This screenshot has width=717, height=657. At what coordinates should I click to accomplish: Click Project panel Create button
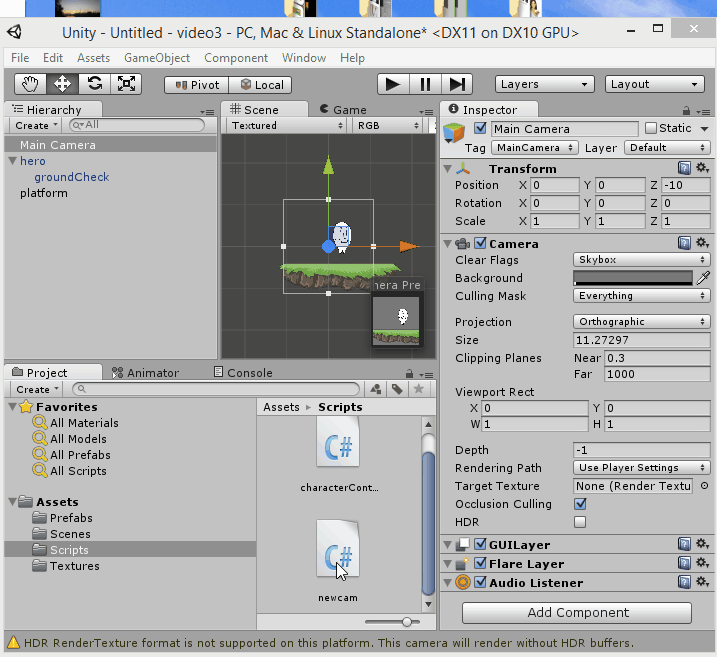(x=37, y=390)
